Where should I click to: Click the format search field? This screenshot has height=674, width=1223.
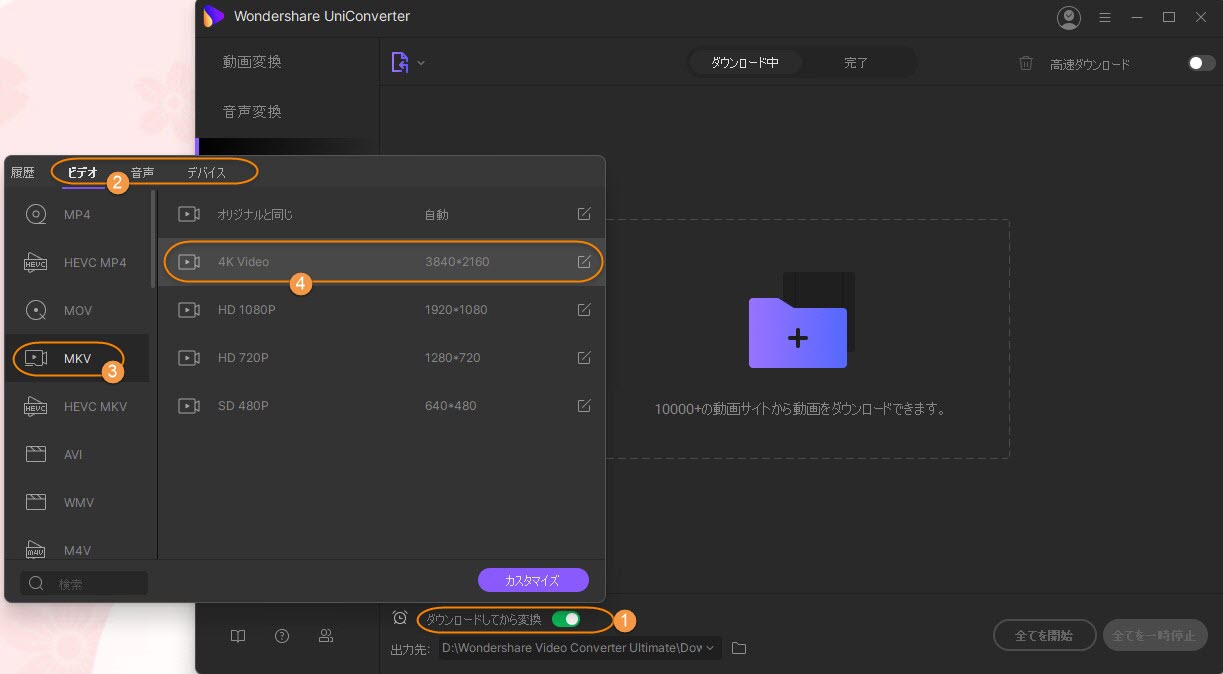pyautogui.click(x=84, y=583)
